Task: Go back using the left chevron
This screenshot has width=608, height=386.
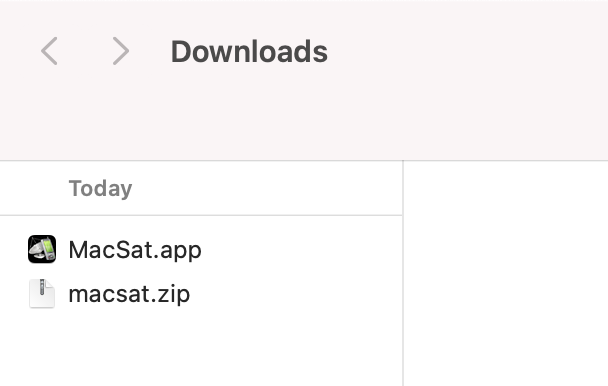Action: pos(49,51)
